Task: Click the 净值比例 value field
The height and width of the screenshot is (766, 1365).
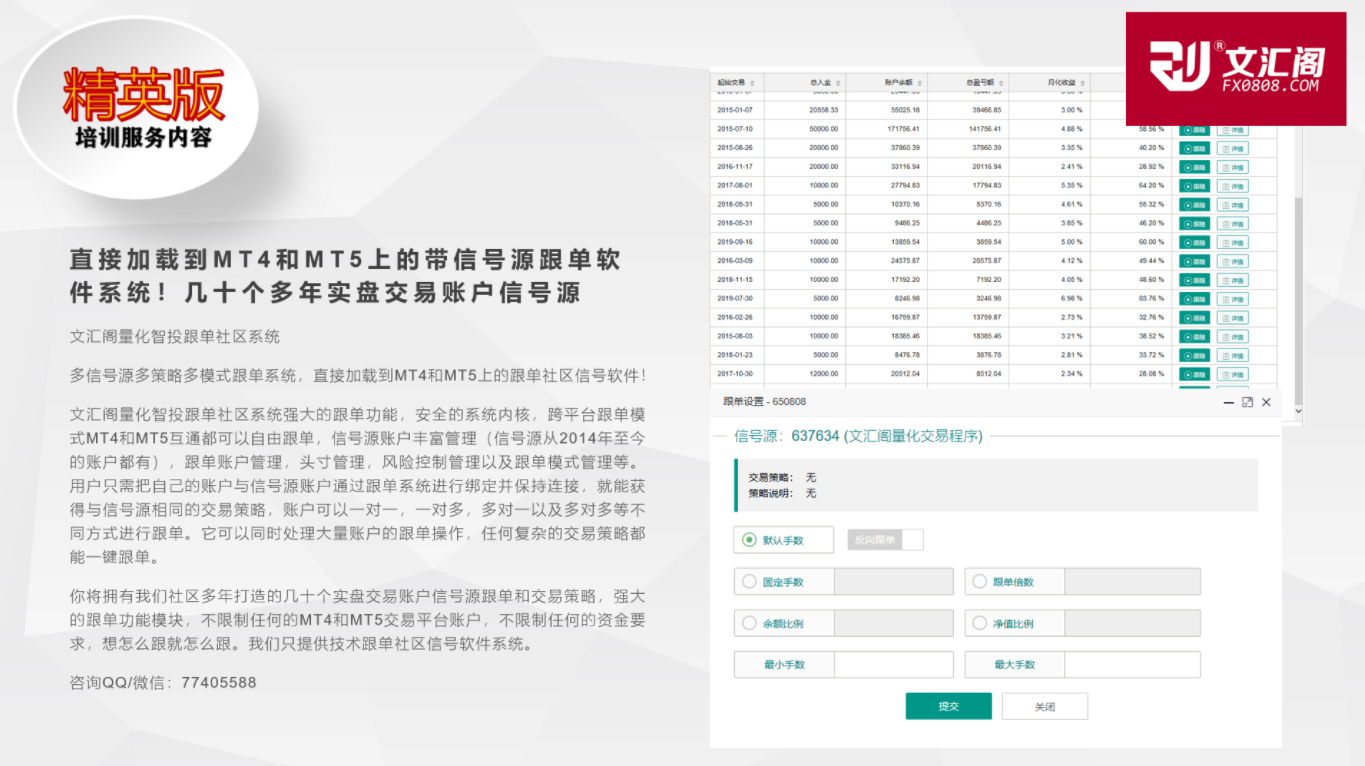Action: pyautogui.click(x=1132, y=623)
